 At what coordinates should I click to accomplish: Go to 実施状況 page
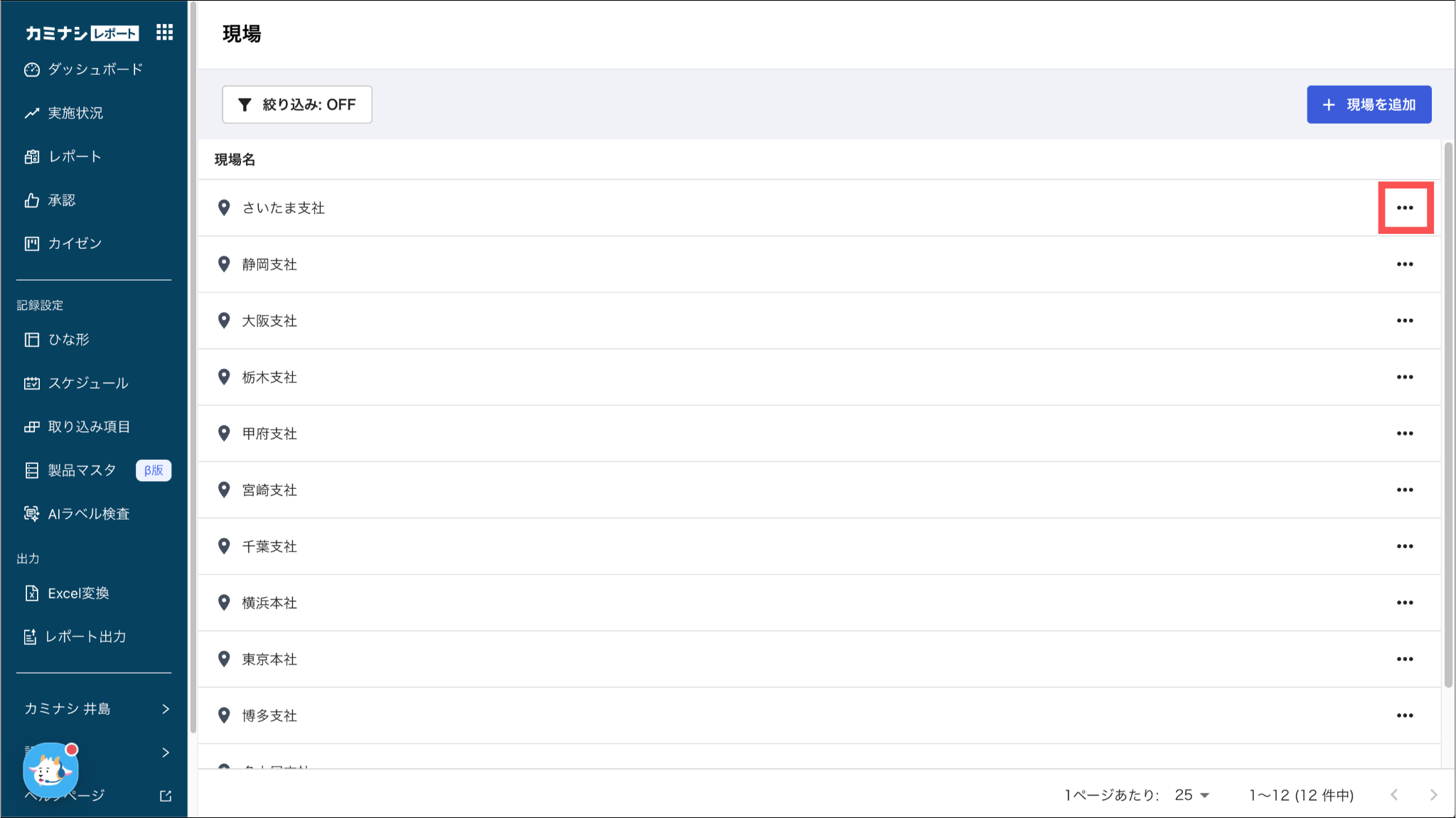click(x=75, y=113)
